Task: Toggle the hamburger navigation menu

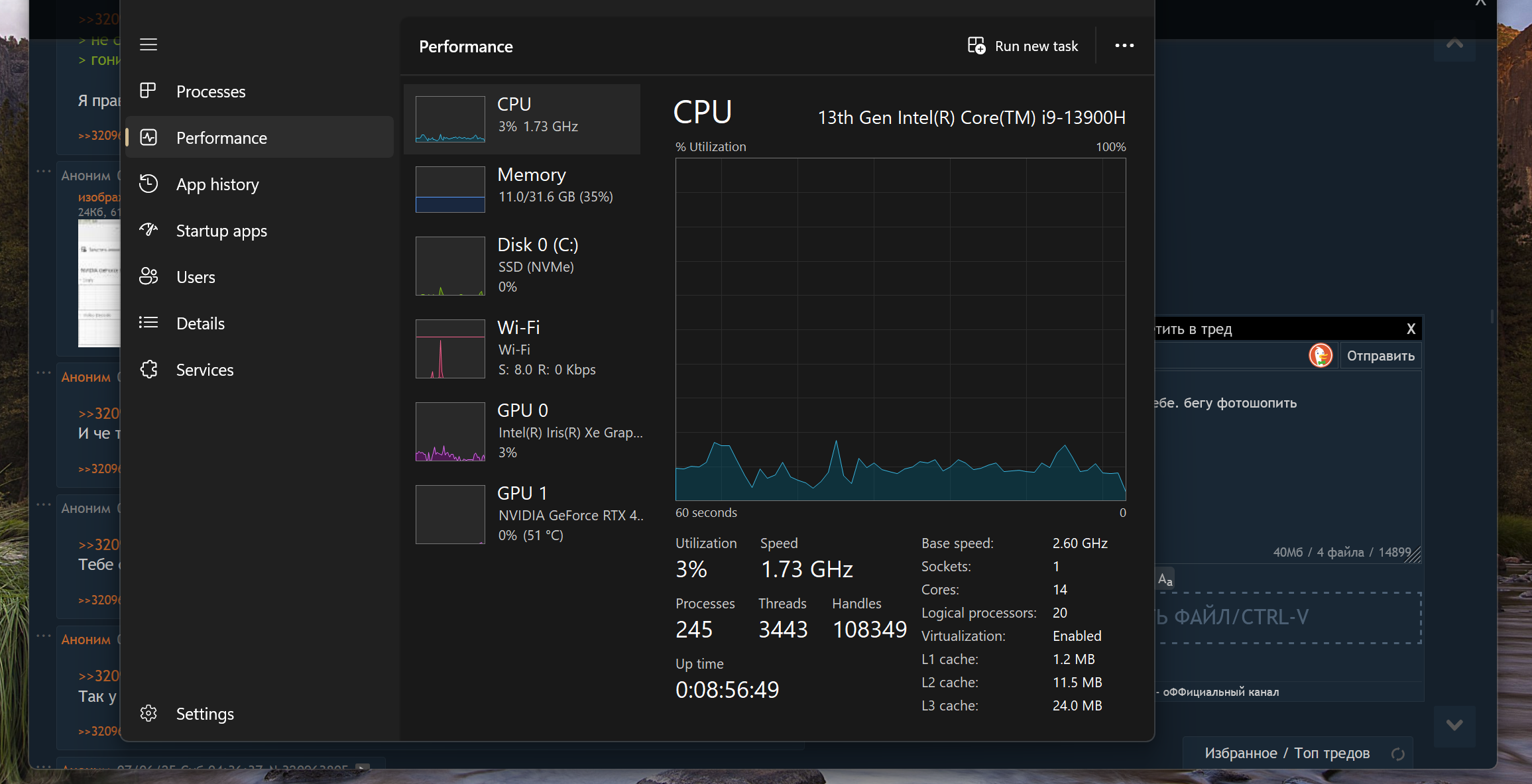Action: coord(148,44)
